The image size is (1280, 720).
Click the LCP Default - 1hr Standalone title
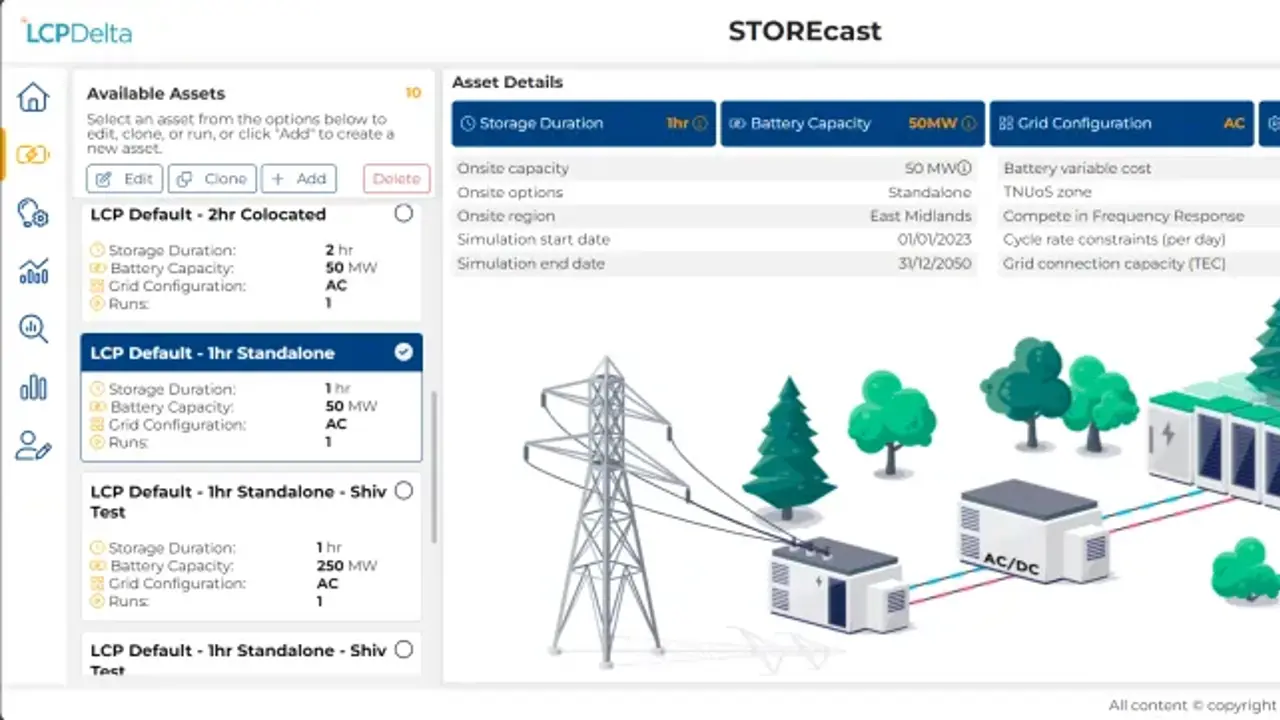(212, 353)
